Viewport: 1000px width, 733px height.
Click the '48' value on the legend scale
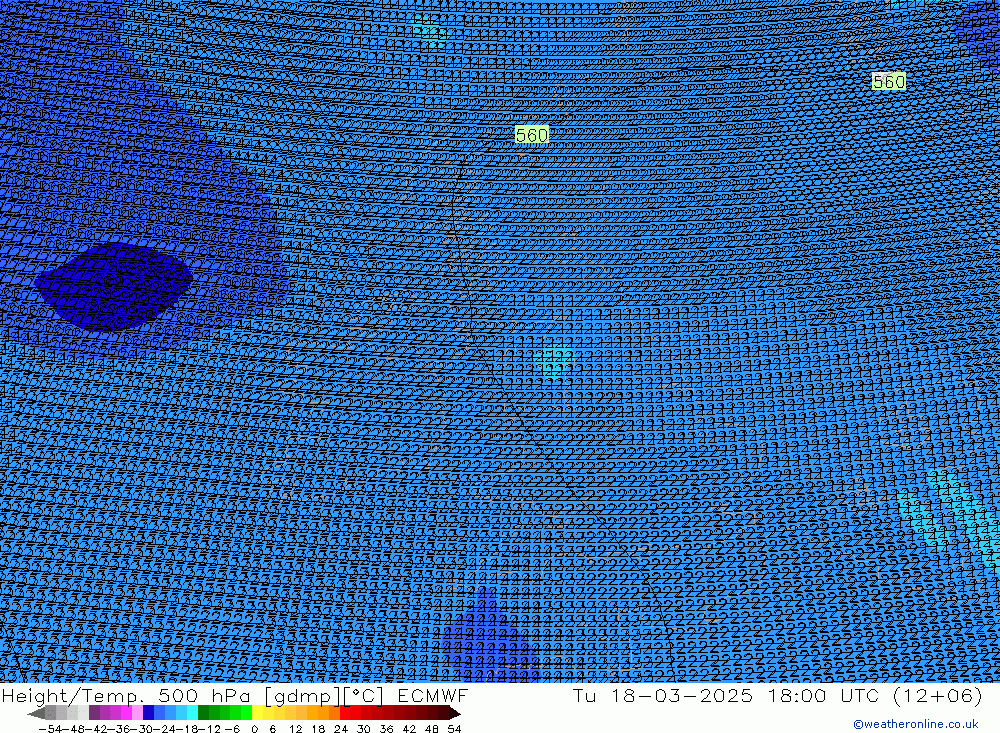click(432, 729)
